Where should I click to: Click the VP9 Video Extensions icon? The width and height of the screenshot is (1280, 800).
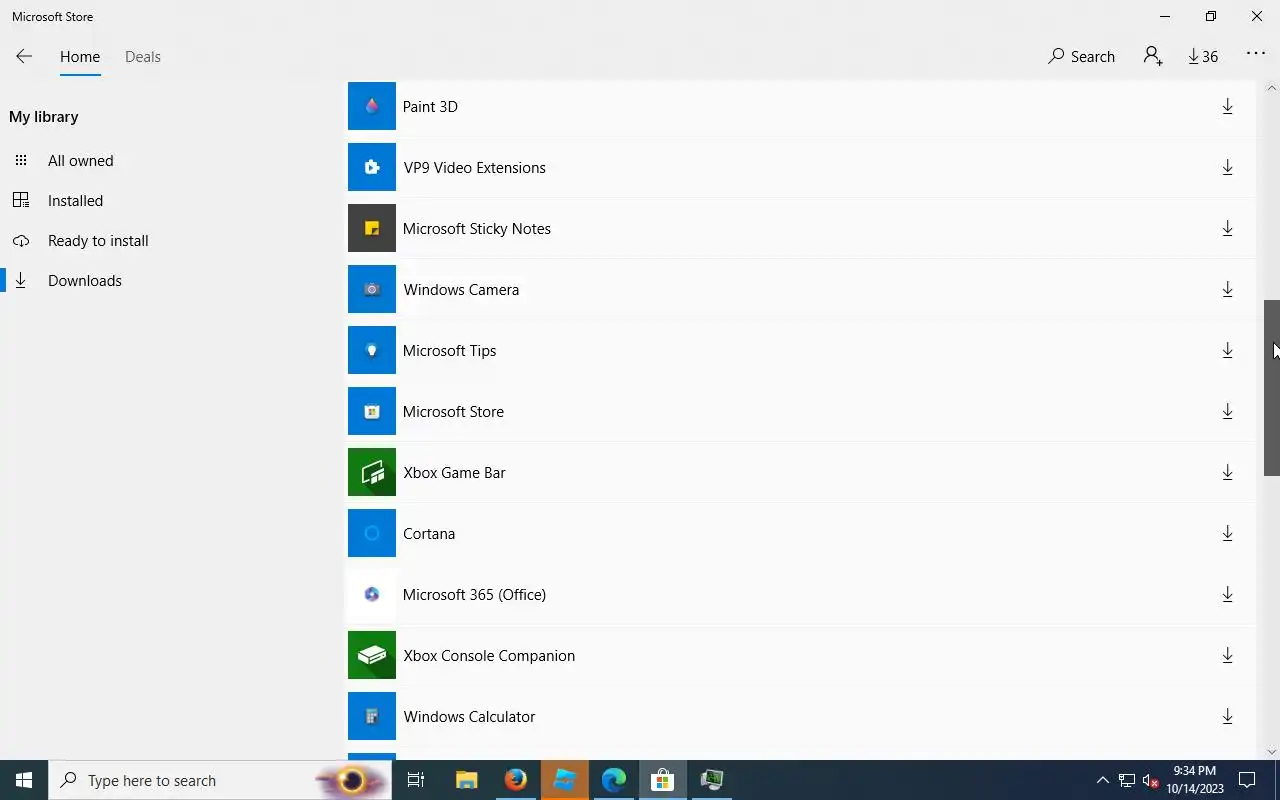click(x=372, y=167)
